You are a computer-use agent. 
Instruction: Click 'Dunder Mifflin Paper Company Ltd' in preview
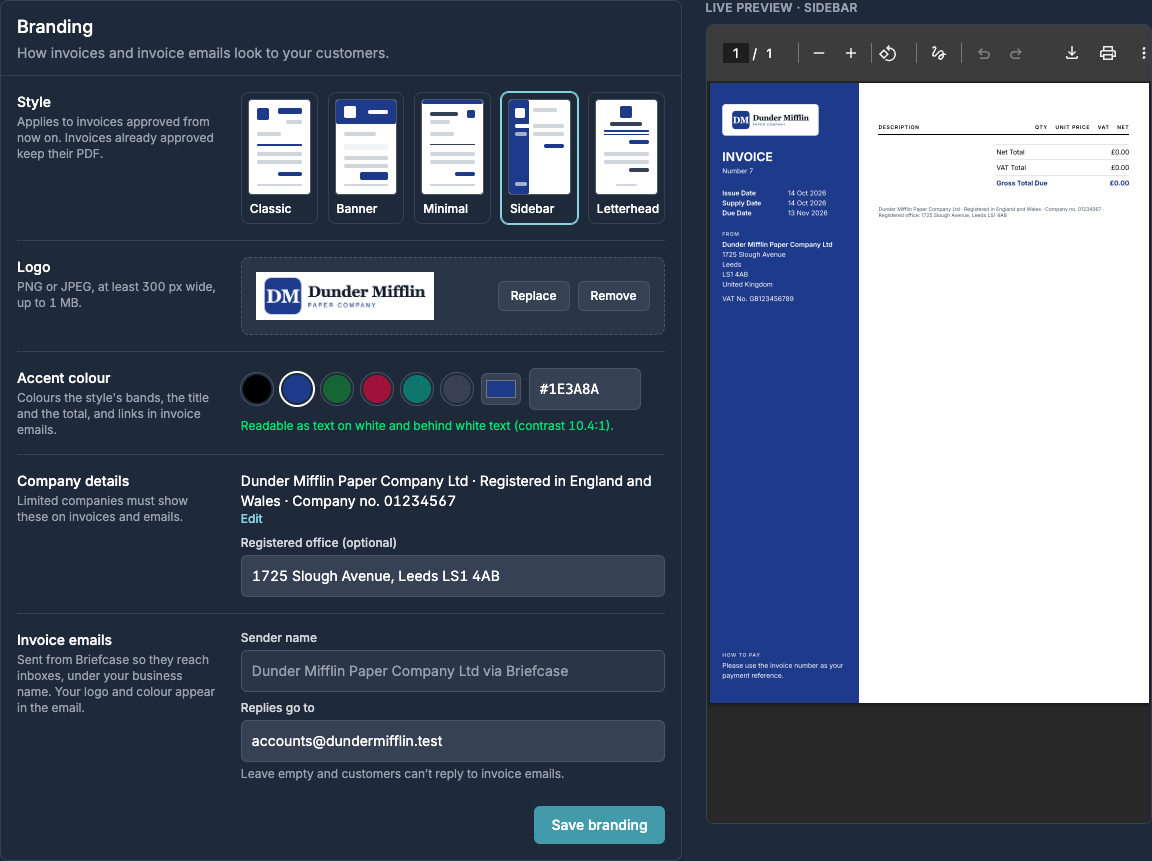coord(777,245)
